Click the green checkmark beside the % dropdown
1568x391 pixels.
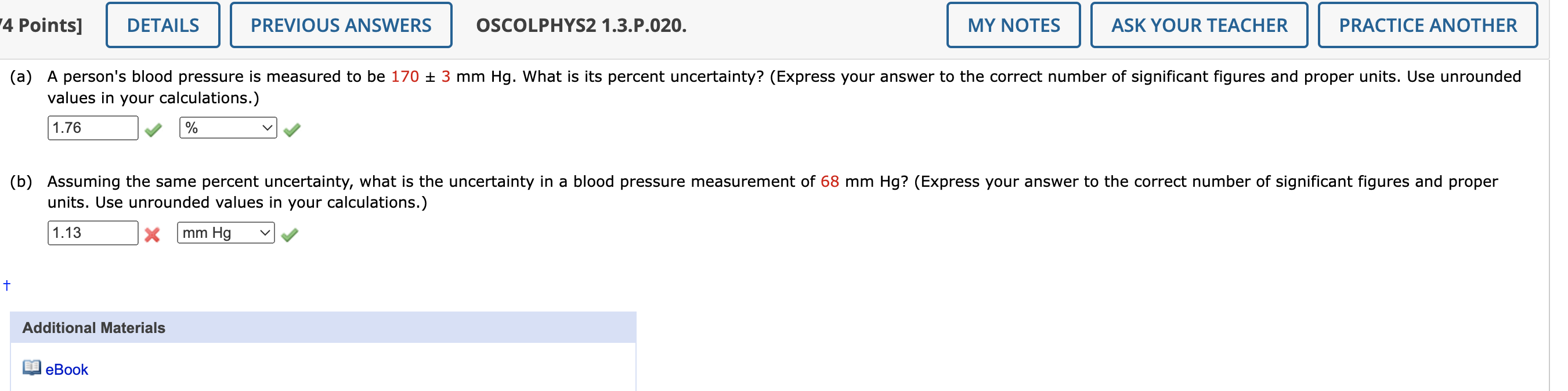point(291,128)
